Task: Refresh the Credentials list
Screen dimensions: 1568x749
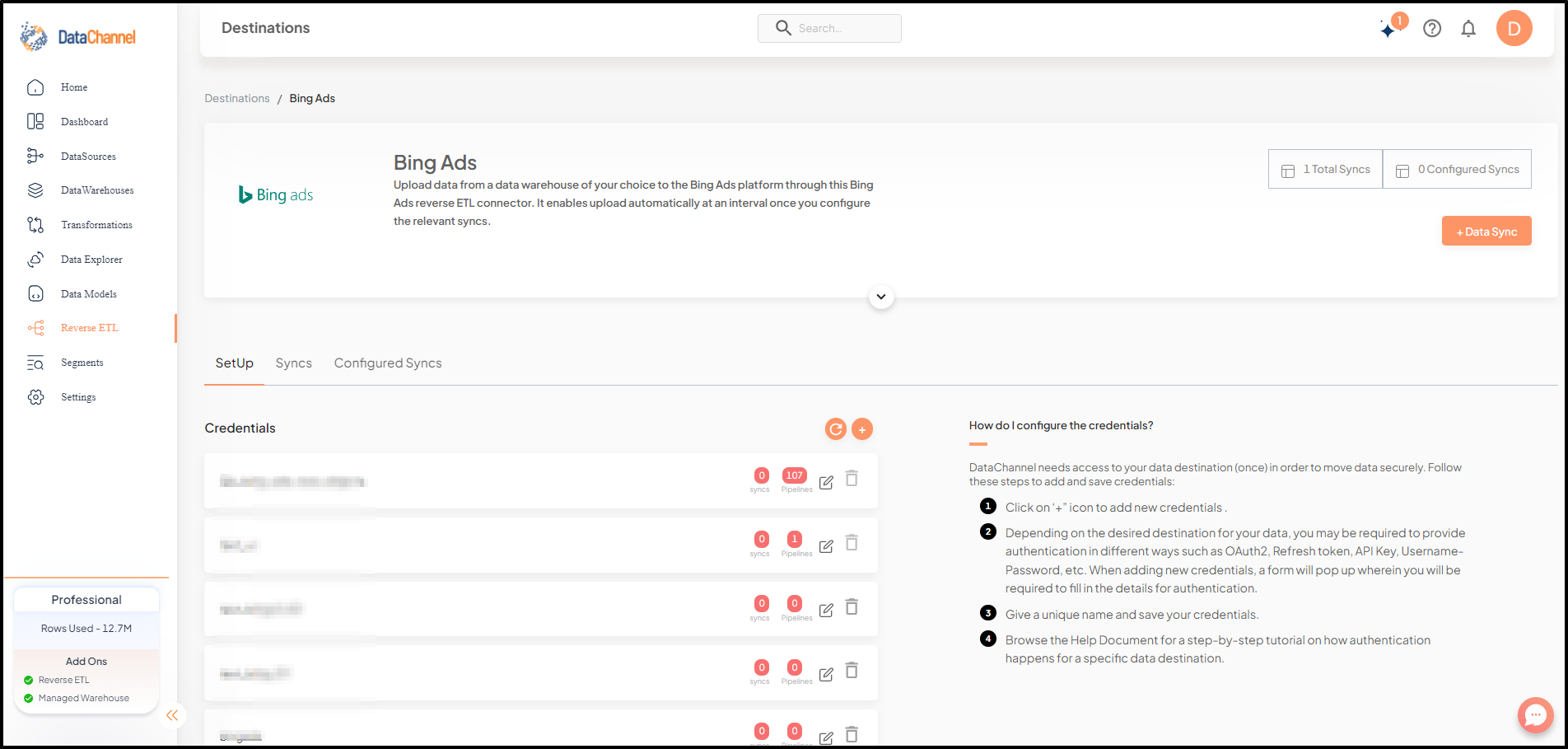Action: tap(836, 429)
